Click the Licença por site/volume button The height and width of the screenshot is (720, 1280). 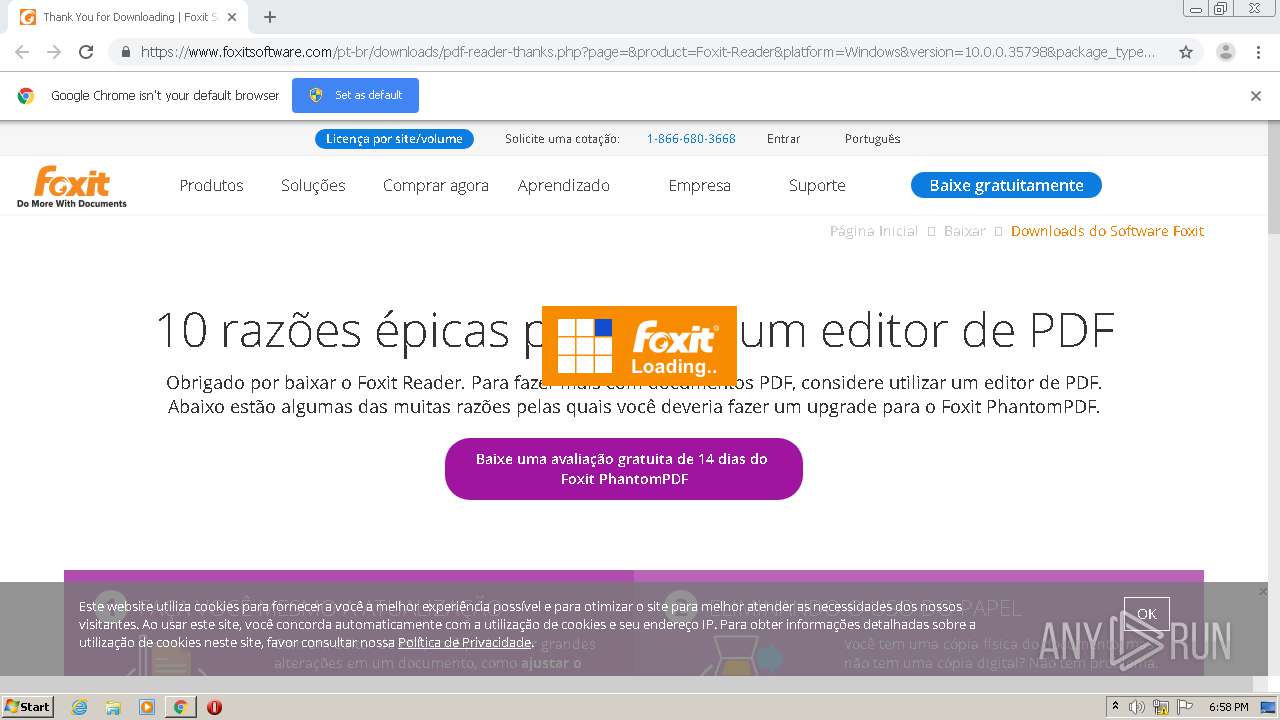[x=394, y=139]
